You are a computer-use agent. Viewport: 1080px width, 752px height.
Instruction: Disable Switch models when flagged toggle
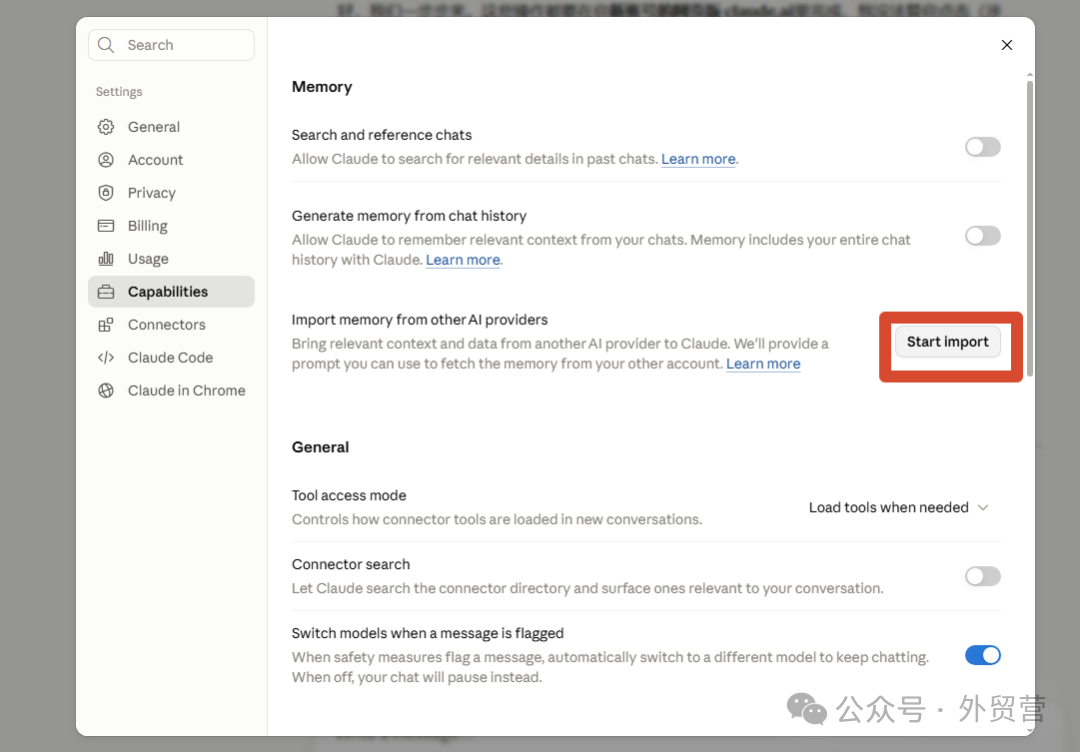(982, 655)
